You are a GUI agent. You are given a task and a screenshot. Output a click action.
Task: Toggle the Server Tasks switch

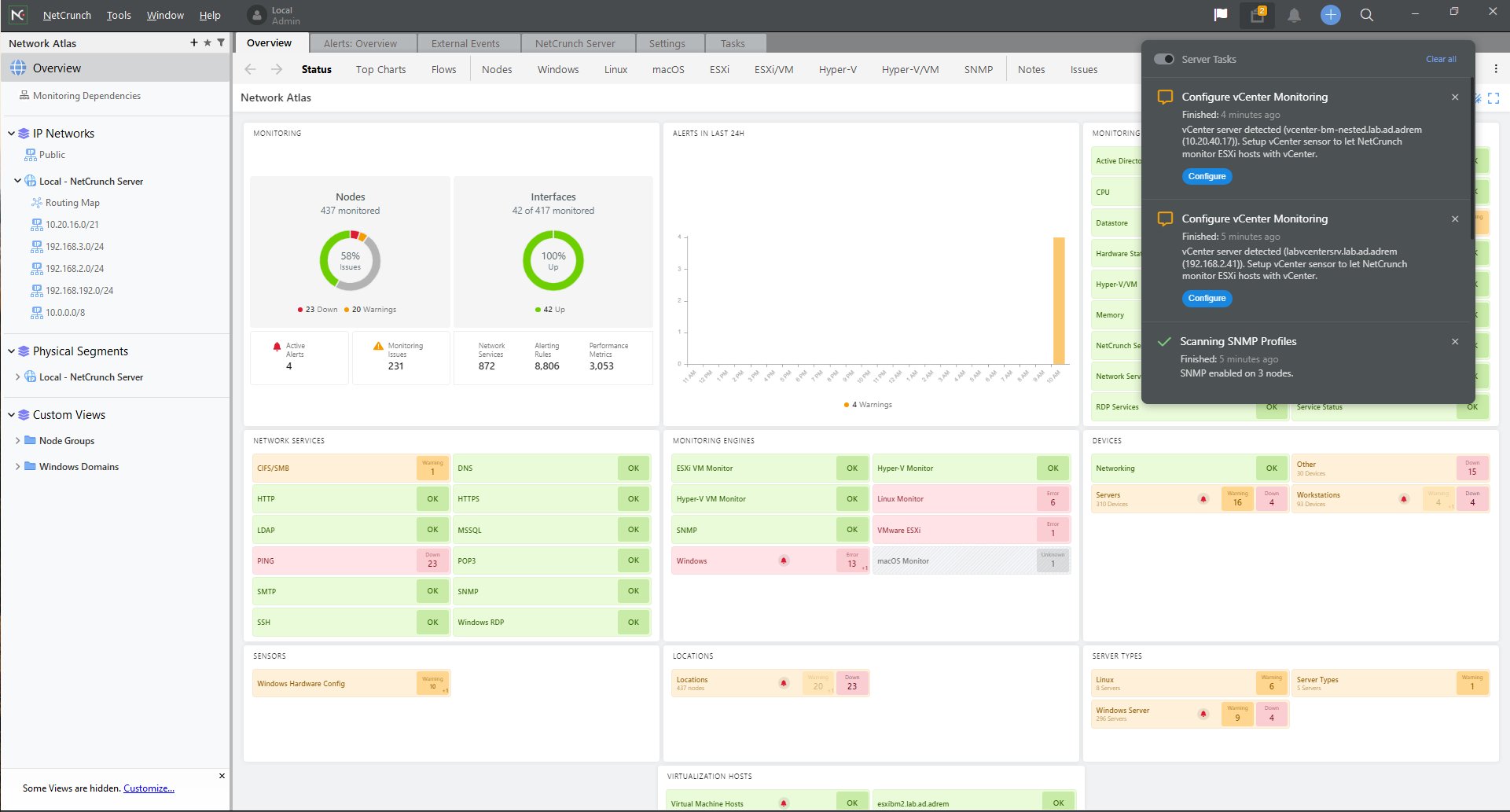point(1163,59)
